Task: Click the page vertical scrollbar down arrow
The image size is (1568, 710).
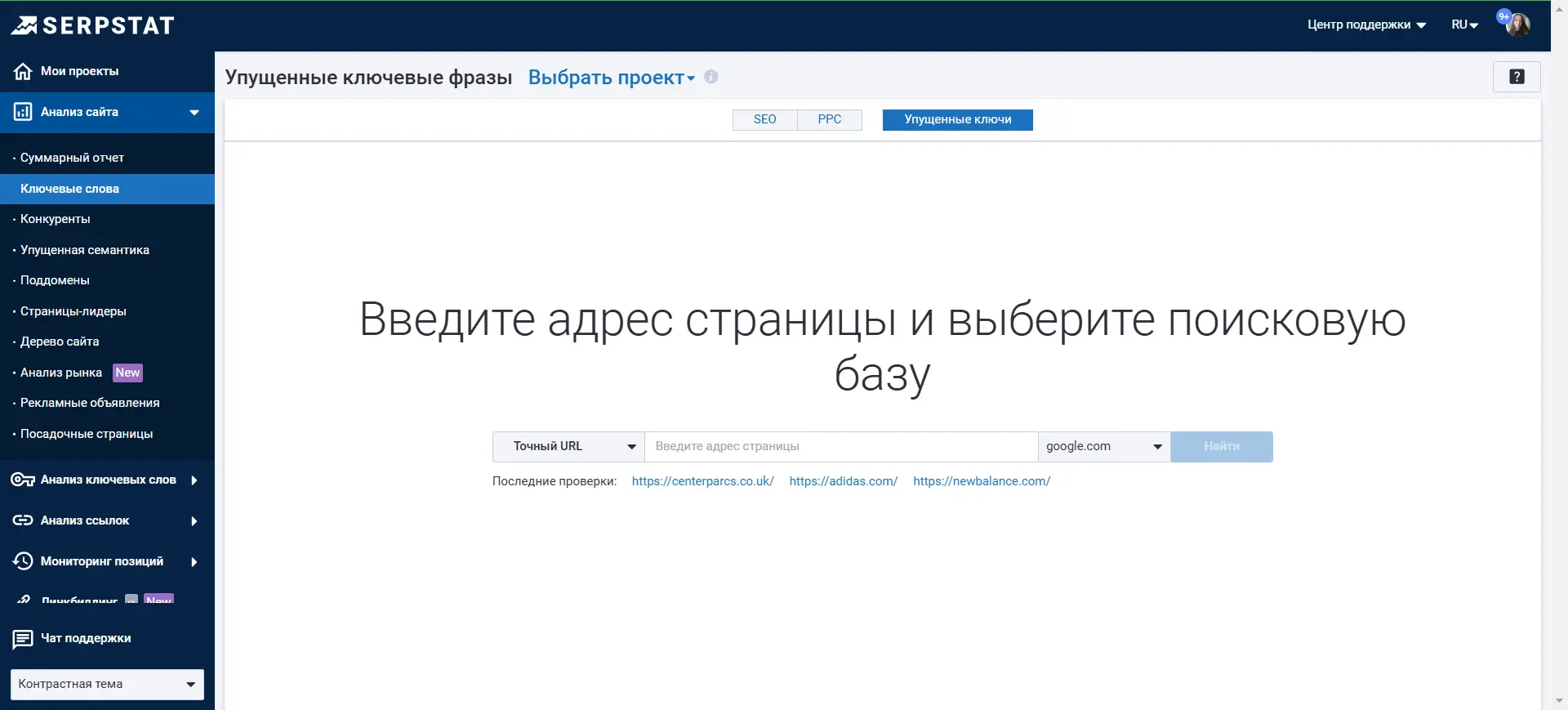Action: tap(1560, 701)
